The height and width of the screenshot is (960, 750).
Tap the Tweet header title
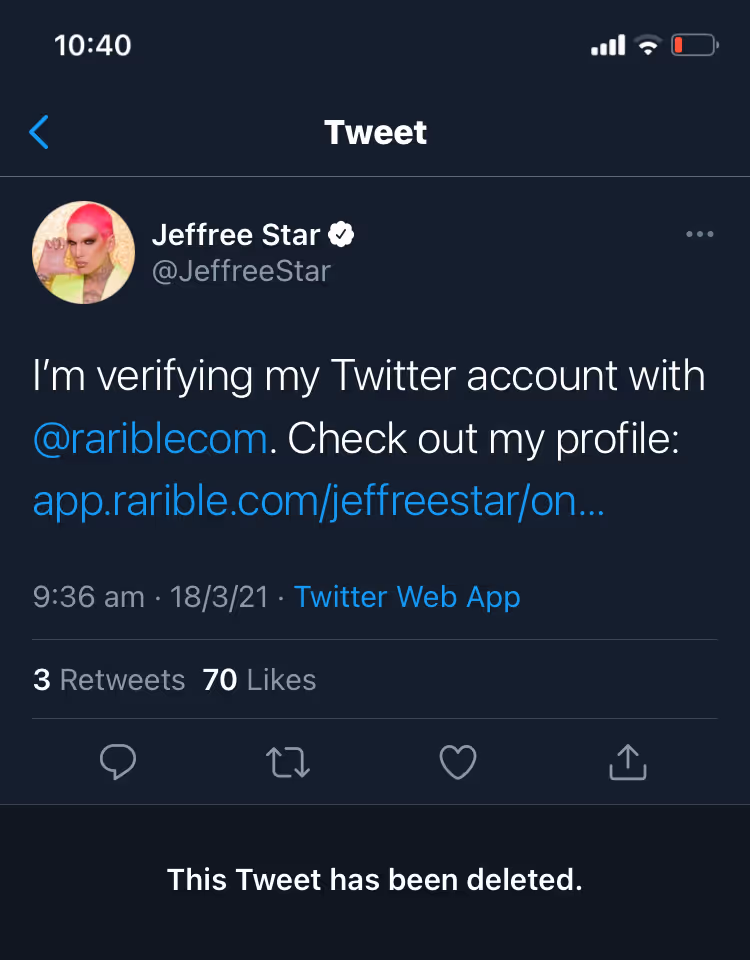(375, 132)
